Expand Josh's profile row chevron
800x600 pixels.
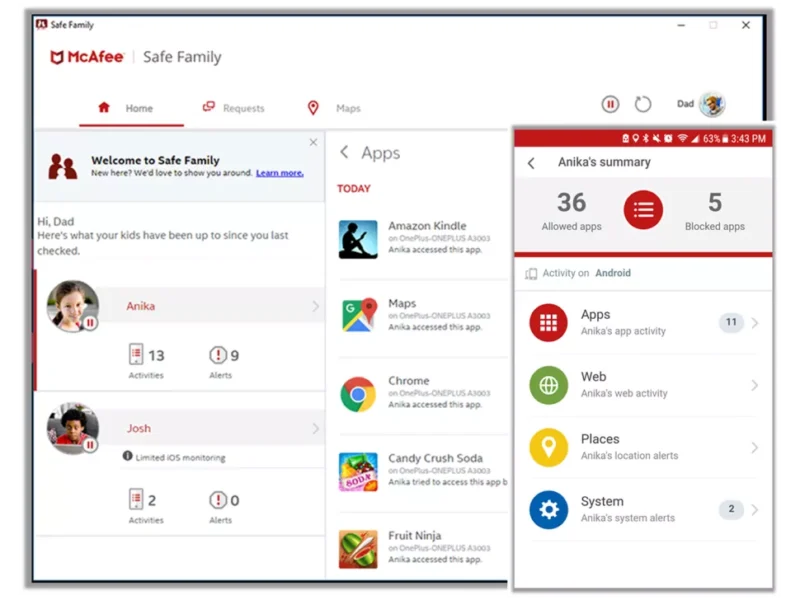pos(315,429)
